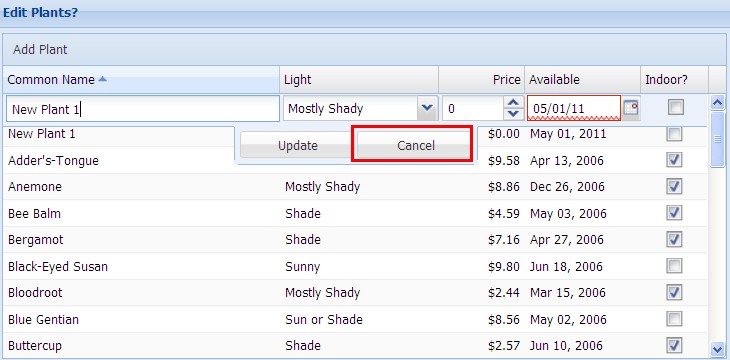Uncheck Indoor checkbox for Anemone

675,187
